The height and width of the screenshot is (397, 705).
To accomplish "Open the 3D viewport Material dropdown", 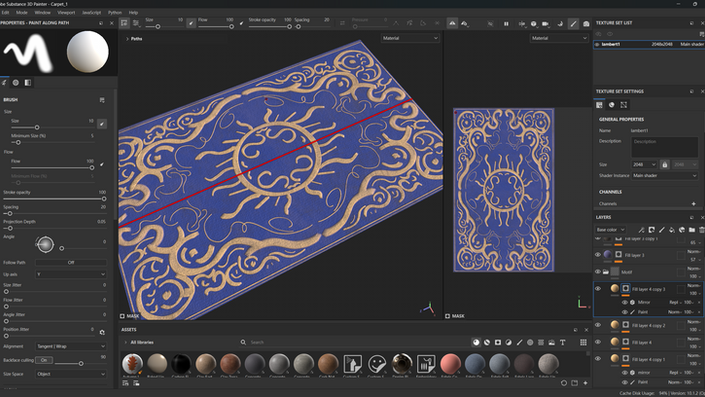I will tap(410, 38).
